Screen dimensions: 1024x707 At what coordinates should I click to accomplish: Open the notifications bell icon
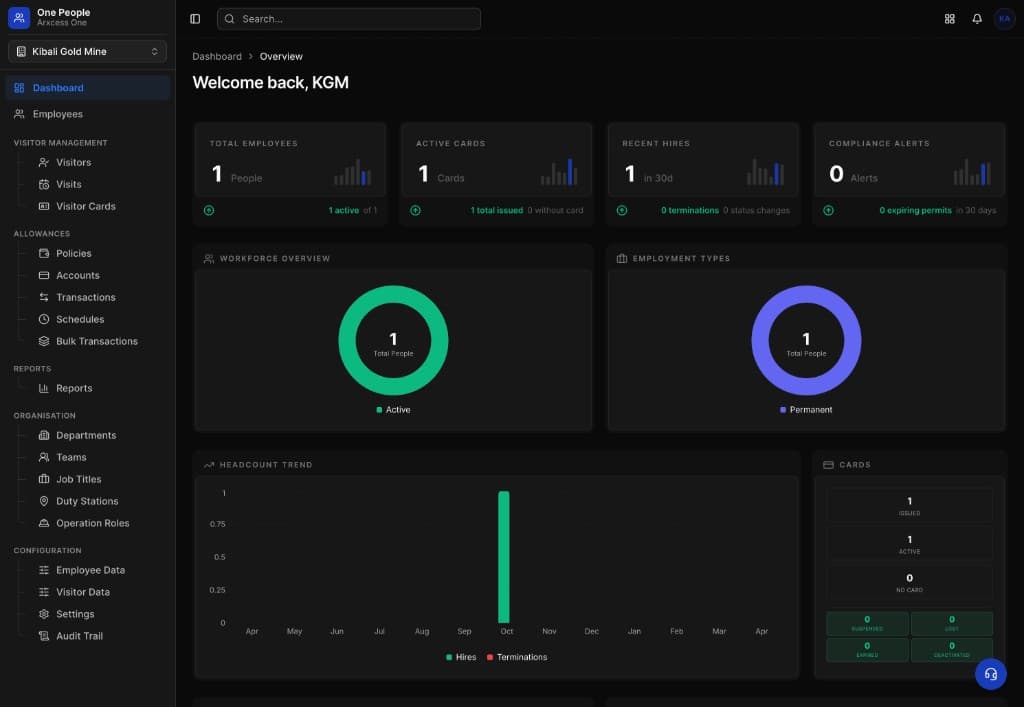pos(977,18)
